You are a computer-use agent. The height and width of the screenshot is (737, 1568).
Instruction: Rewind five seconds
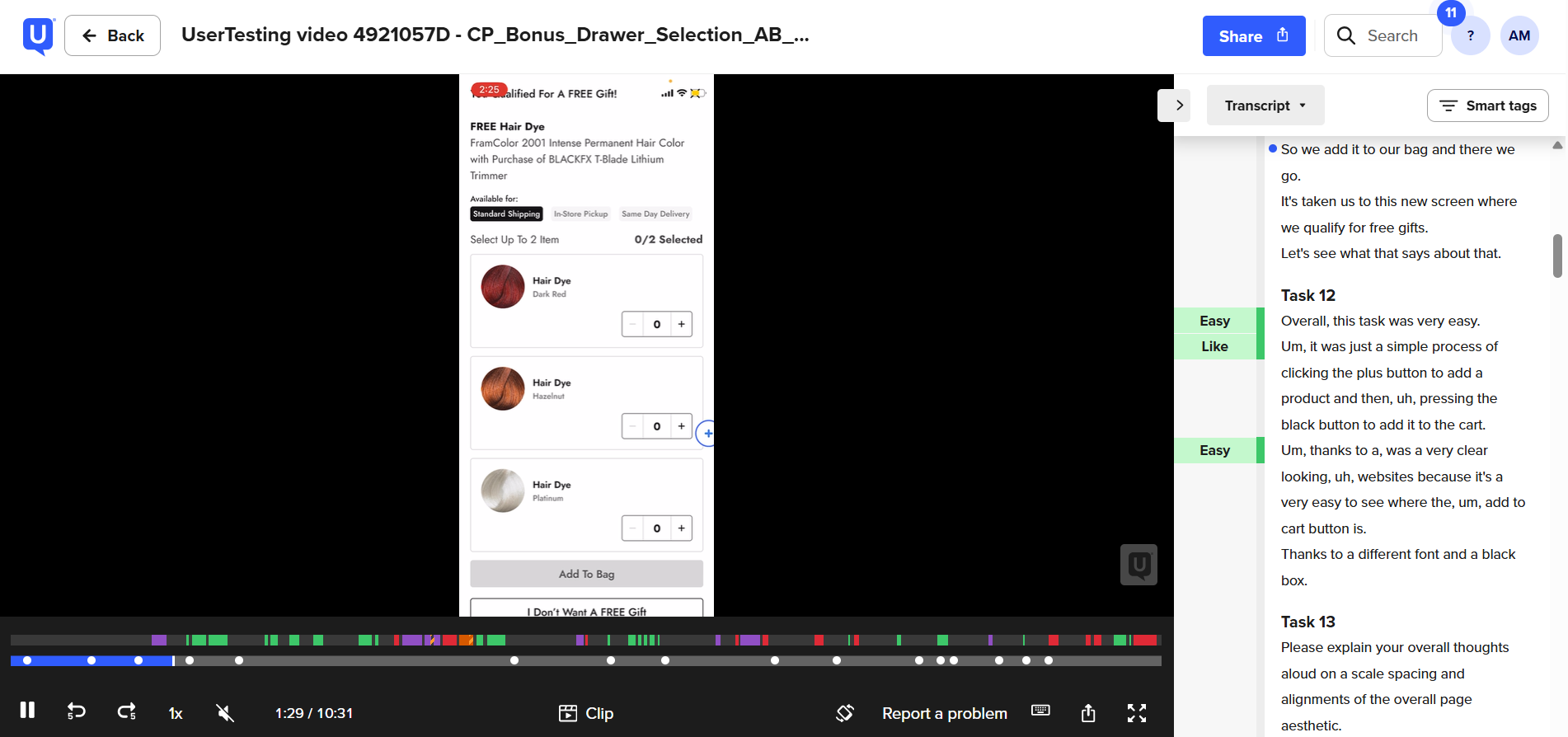(76, 711)
